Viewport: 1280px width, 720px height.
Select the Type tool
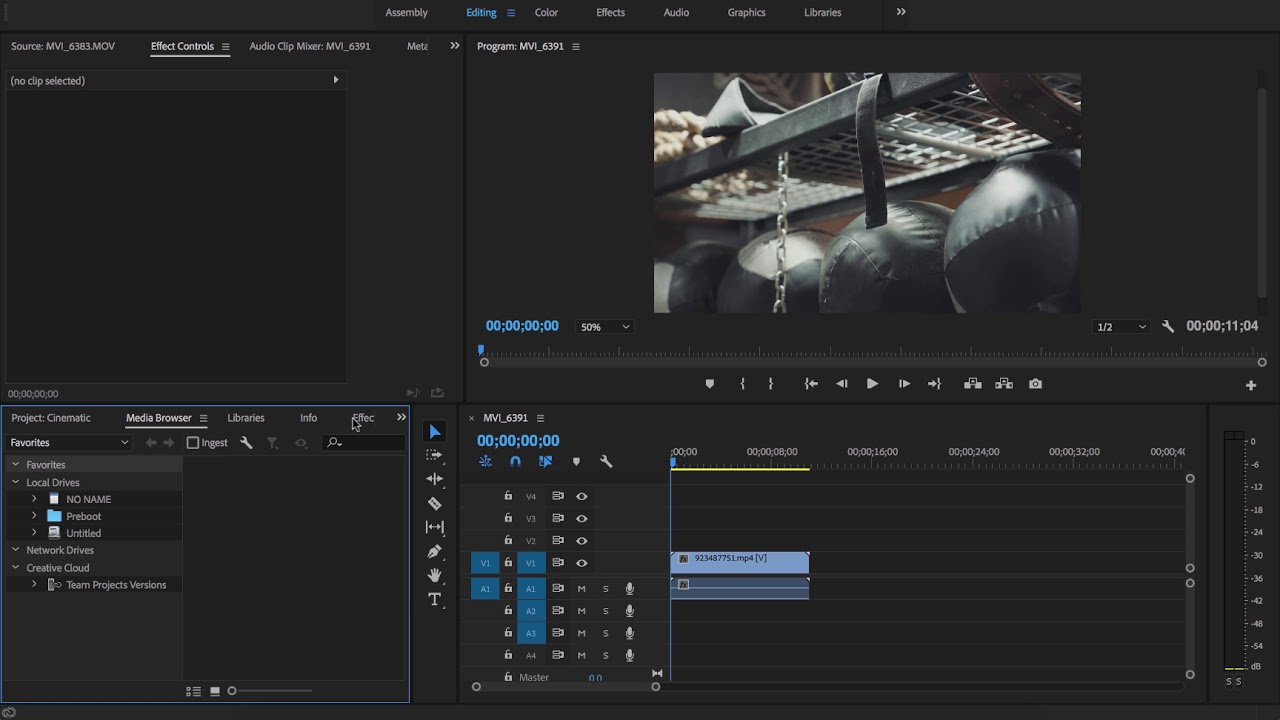click(434, 599)
